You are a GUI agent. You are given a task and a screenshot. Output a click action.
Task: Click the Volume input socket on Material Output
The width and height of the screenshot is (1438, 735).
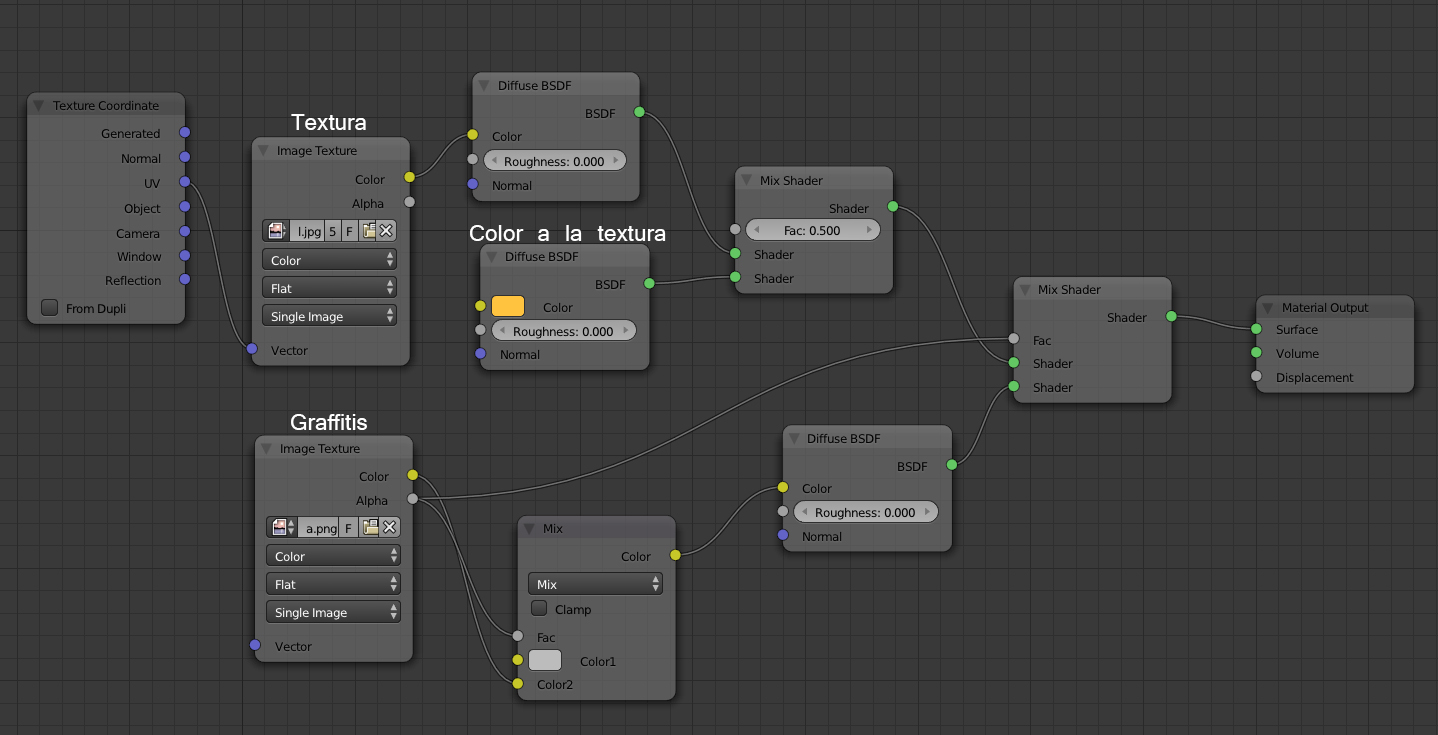tap(1256, 352)
